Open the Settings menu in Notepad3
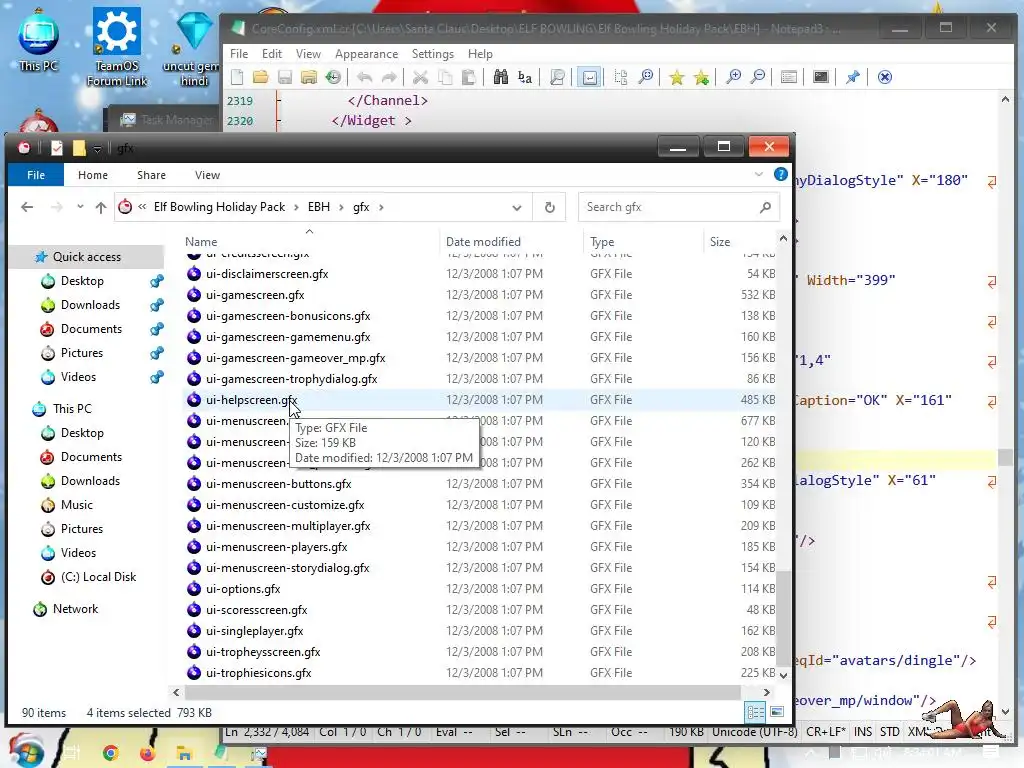The width and height of the screenshot is (1024, 768). (432, 54)
